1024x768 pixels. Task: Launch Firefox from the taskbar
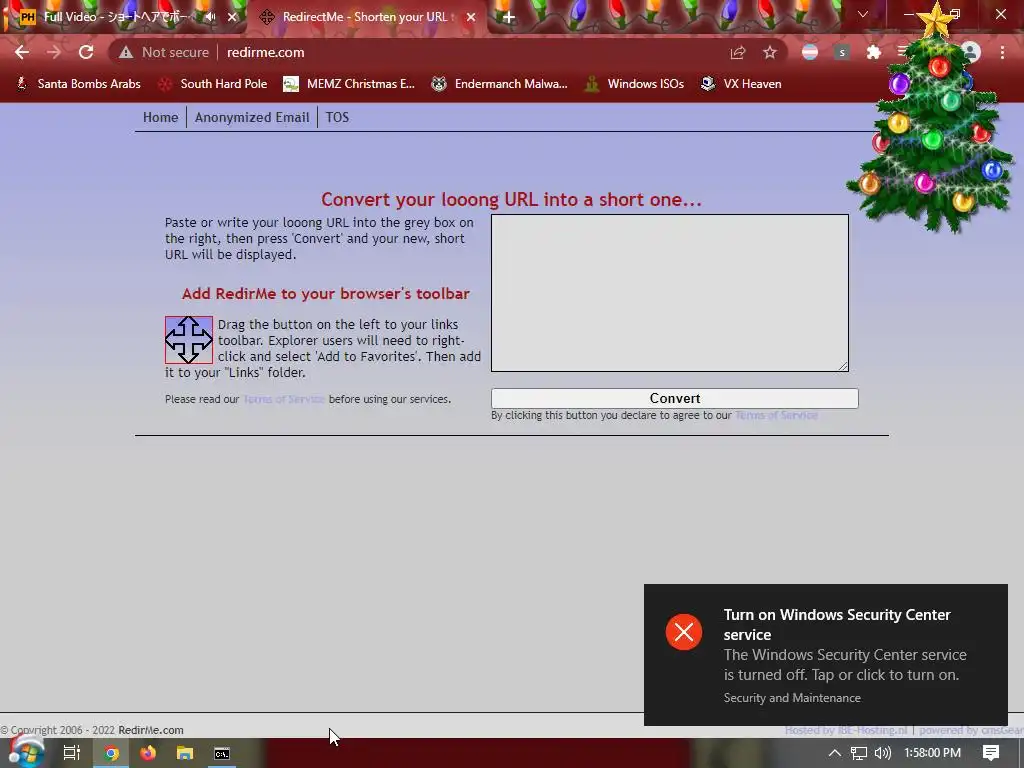click(148, 753)
